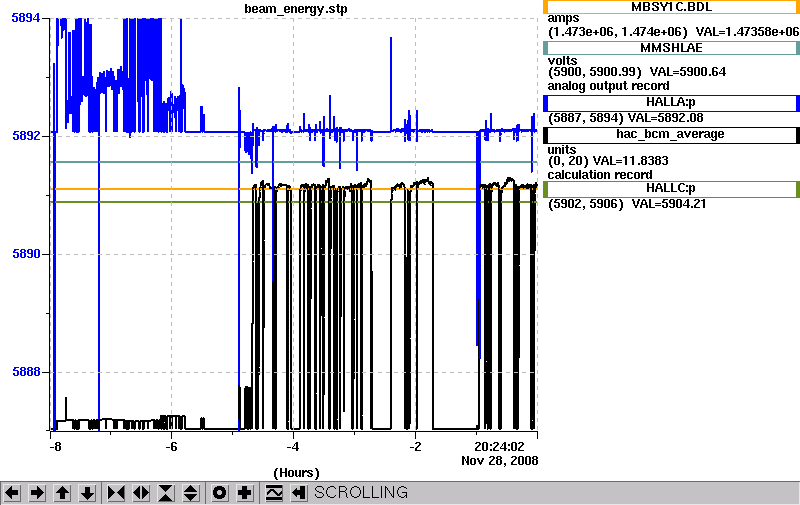The height and width of the screenshot is (505, 800).
Task: Select the MBSY1C.BDL curve legend
Action: tap(671, 7)
